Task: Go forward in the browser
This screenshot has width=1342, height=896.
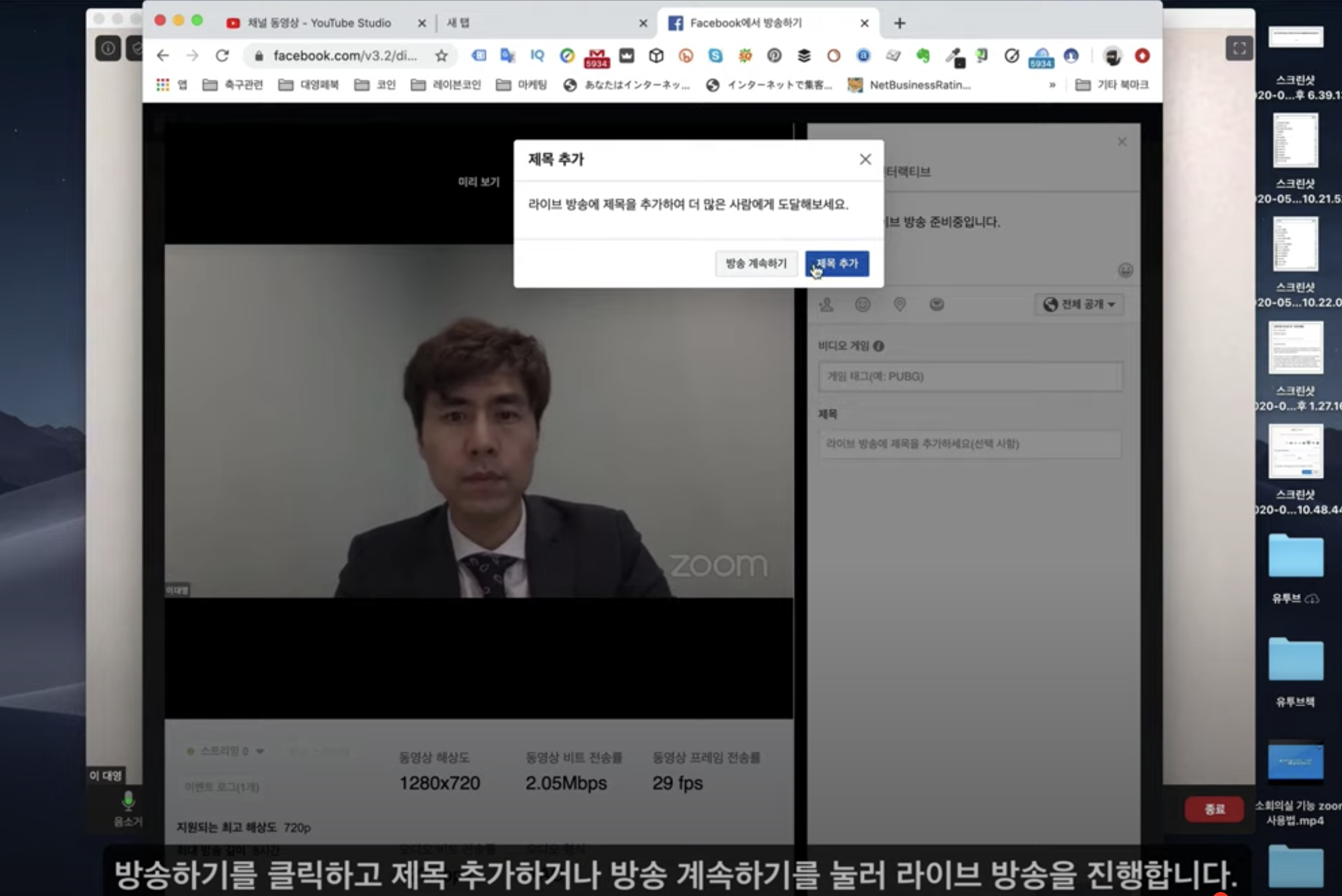Action: 192,56
